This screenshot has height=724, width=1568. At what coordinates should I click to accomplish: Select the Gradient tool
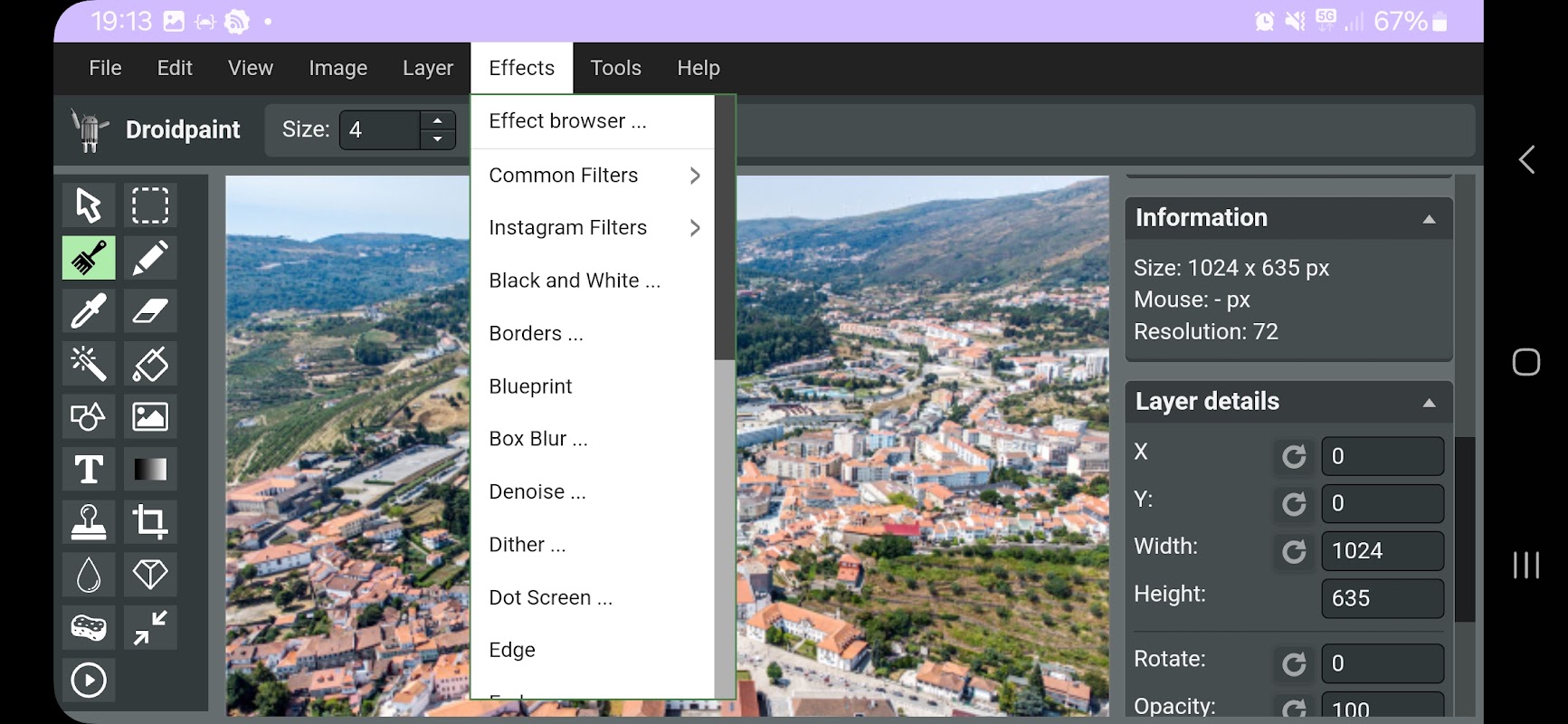click(150, 469)
